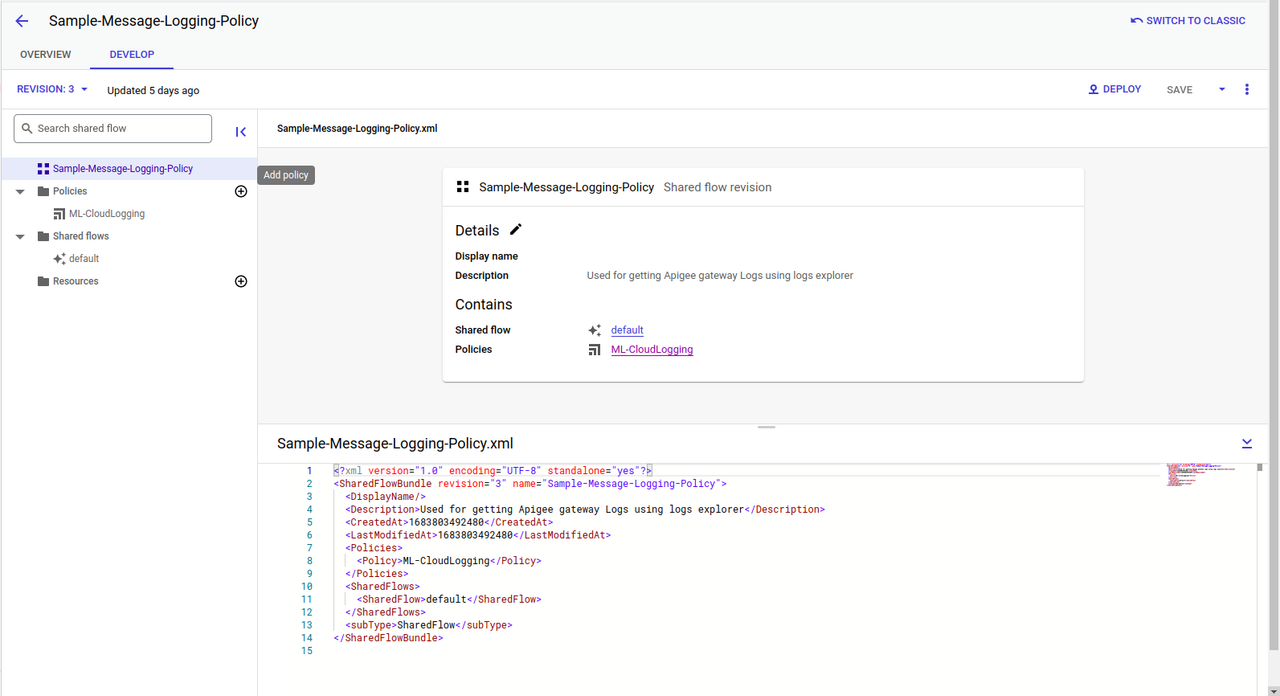Collapse the Shared flows folder arrow
The height and width of the screenshot is (696, 1280).
20,236
